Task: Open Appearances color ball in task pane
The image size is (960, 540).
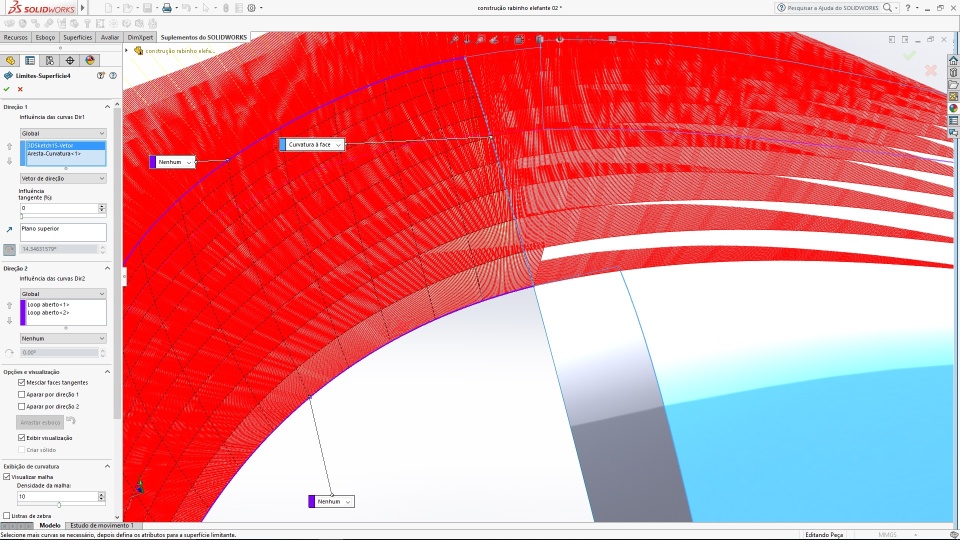Action: point(953,108)
